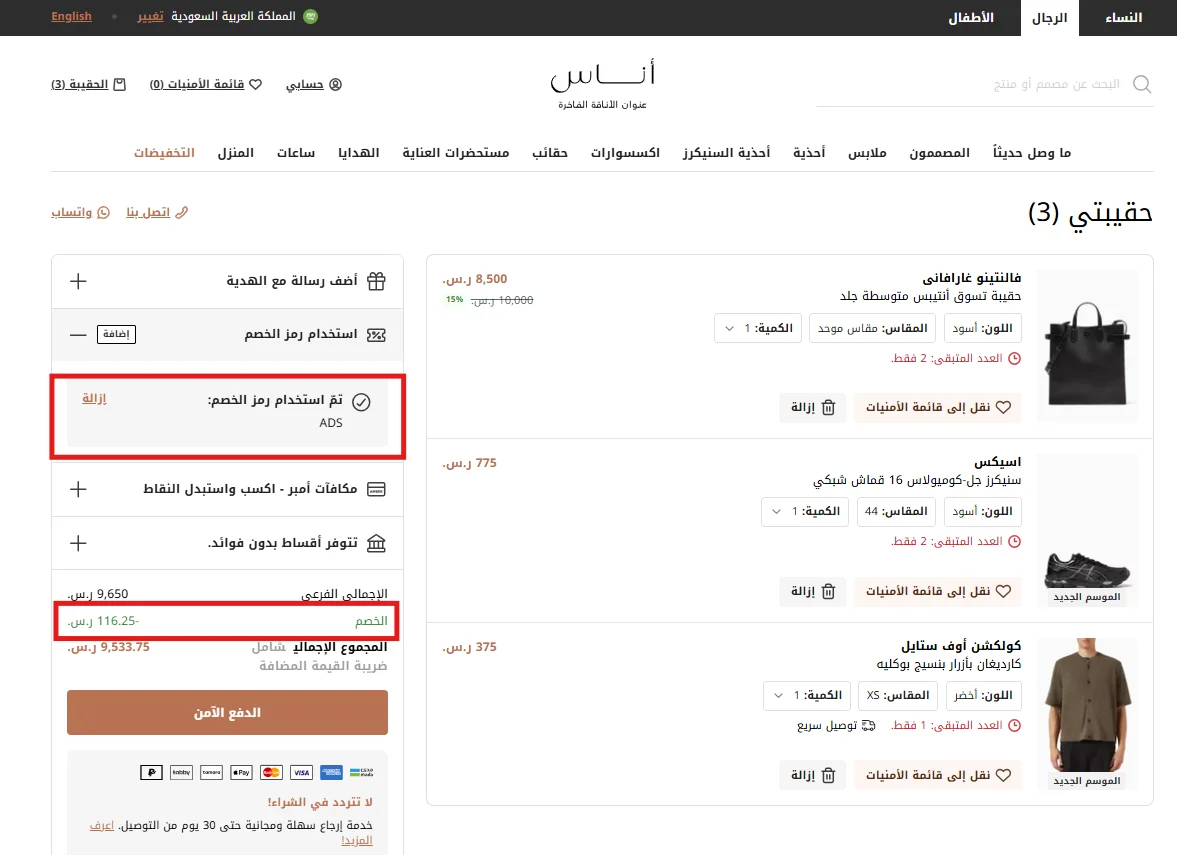Click the Visa payment logo
This screenshot has height=855, width=1177.
(301, 772)
